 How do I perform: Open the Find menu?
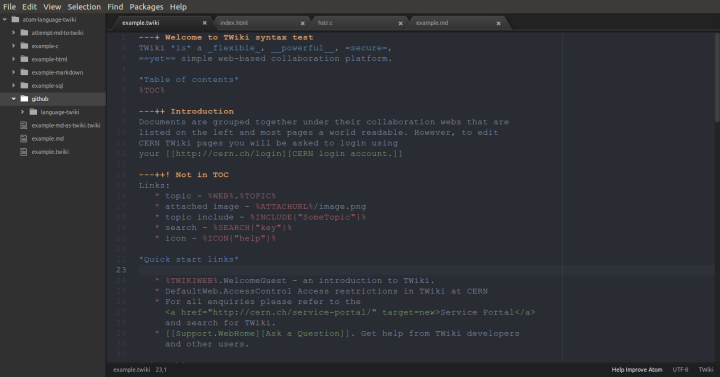coord(115,7)
